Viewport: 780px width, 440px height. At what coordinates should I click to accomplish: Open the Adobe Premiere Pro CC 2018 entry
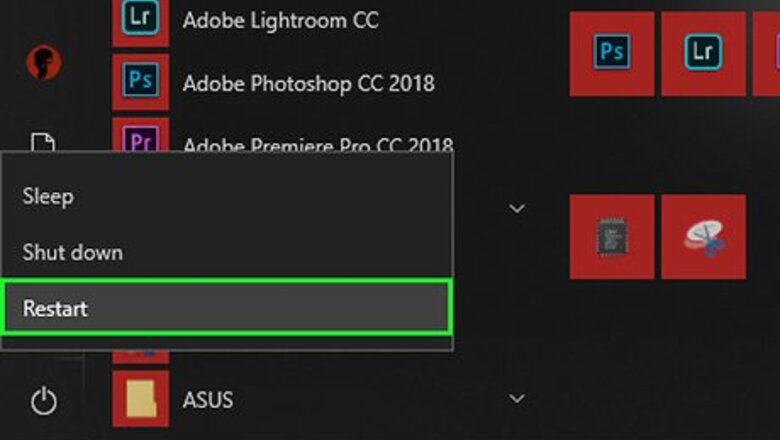coord(318,144)
